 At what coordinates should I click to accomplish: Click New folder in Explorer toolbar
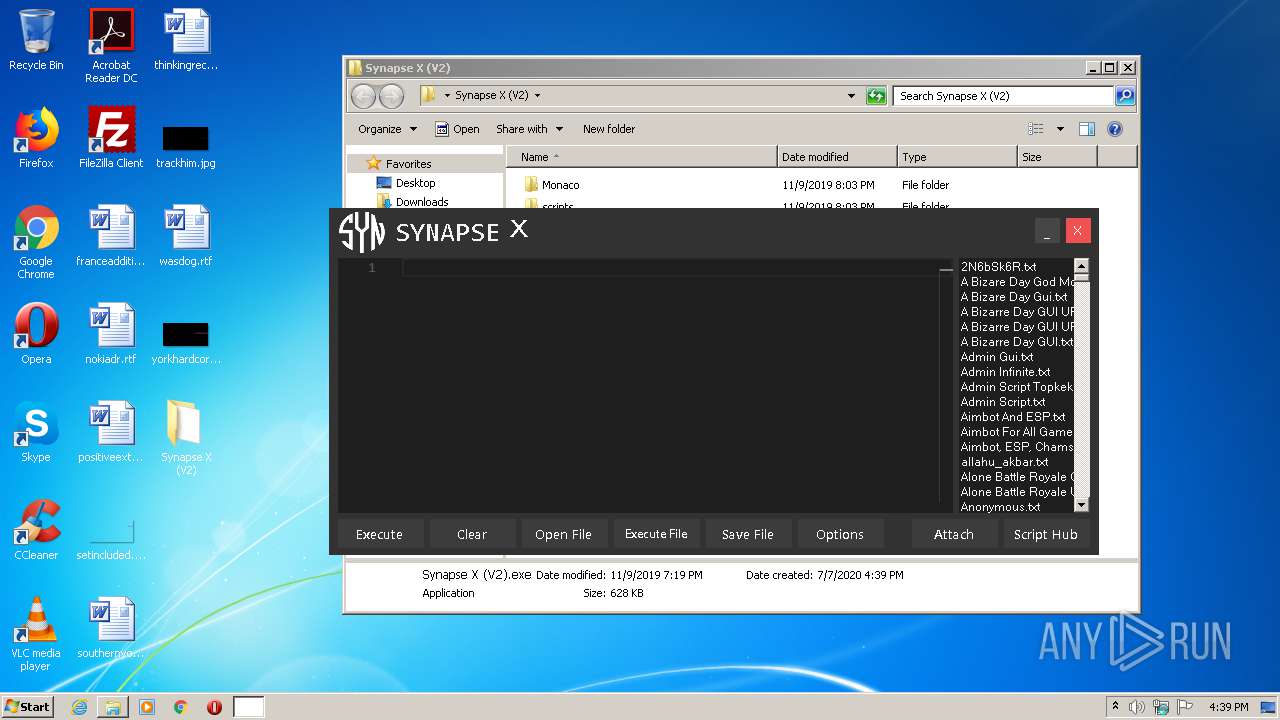609,129
